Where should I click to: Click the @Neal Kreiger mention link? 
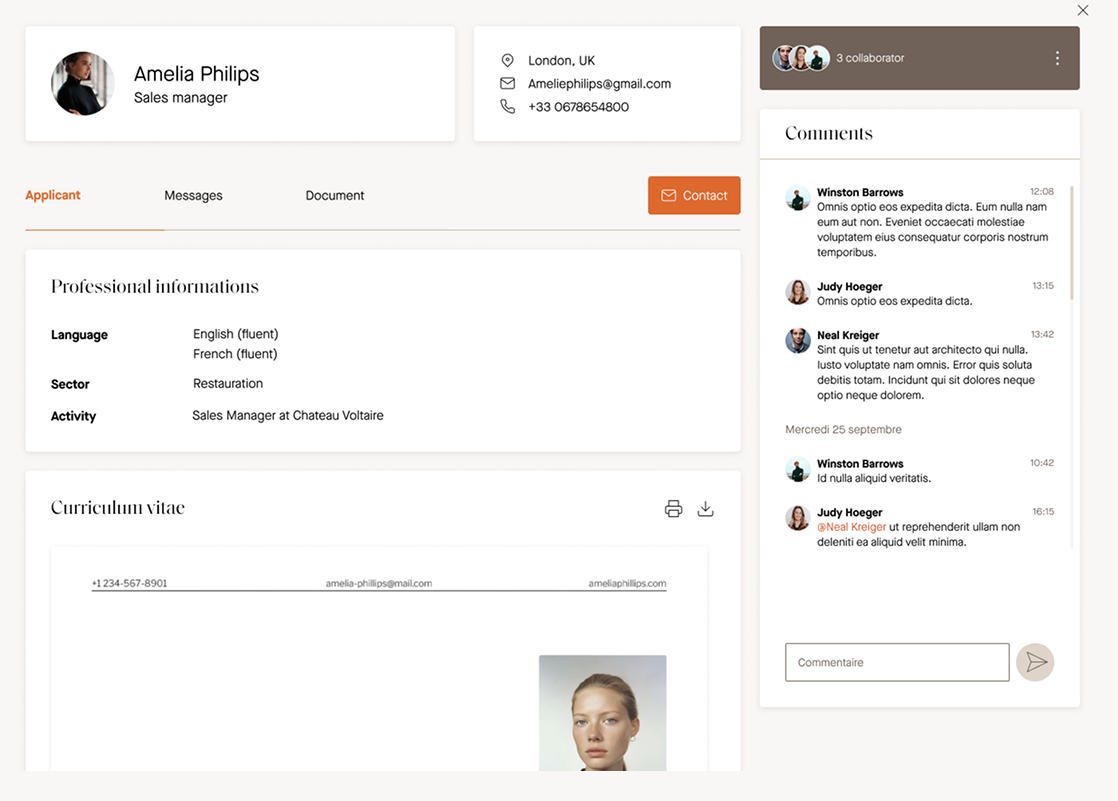click(851, 527)
